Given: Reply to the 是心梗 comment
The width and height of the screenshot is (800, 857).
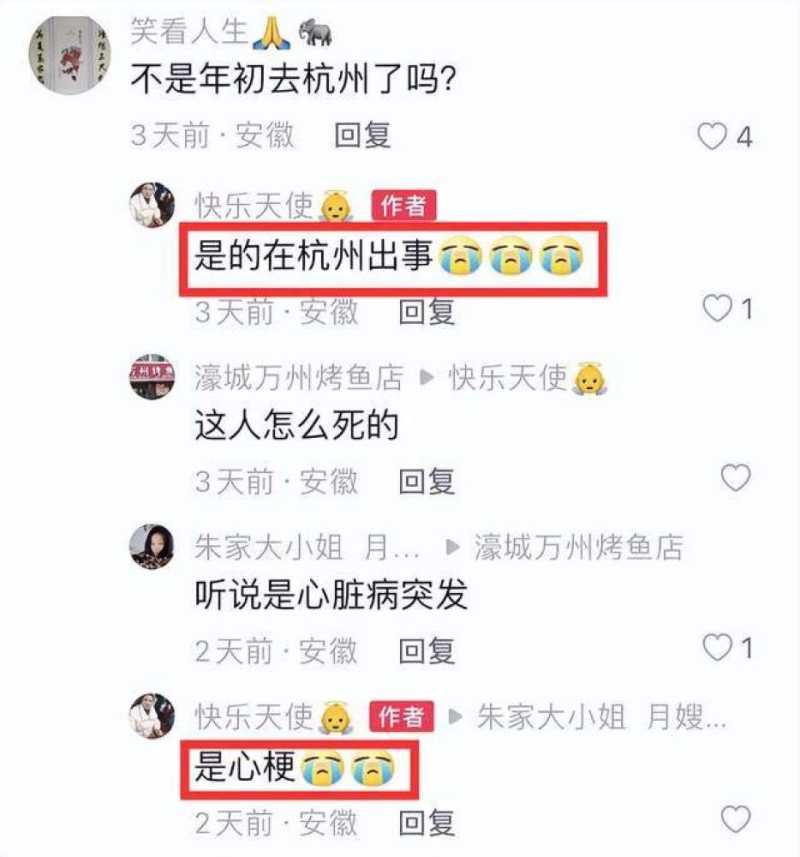Looking at the screenshot, I should (427, 823).
